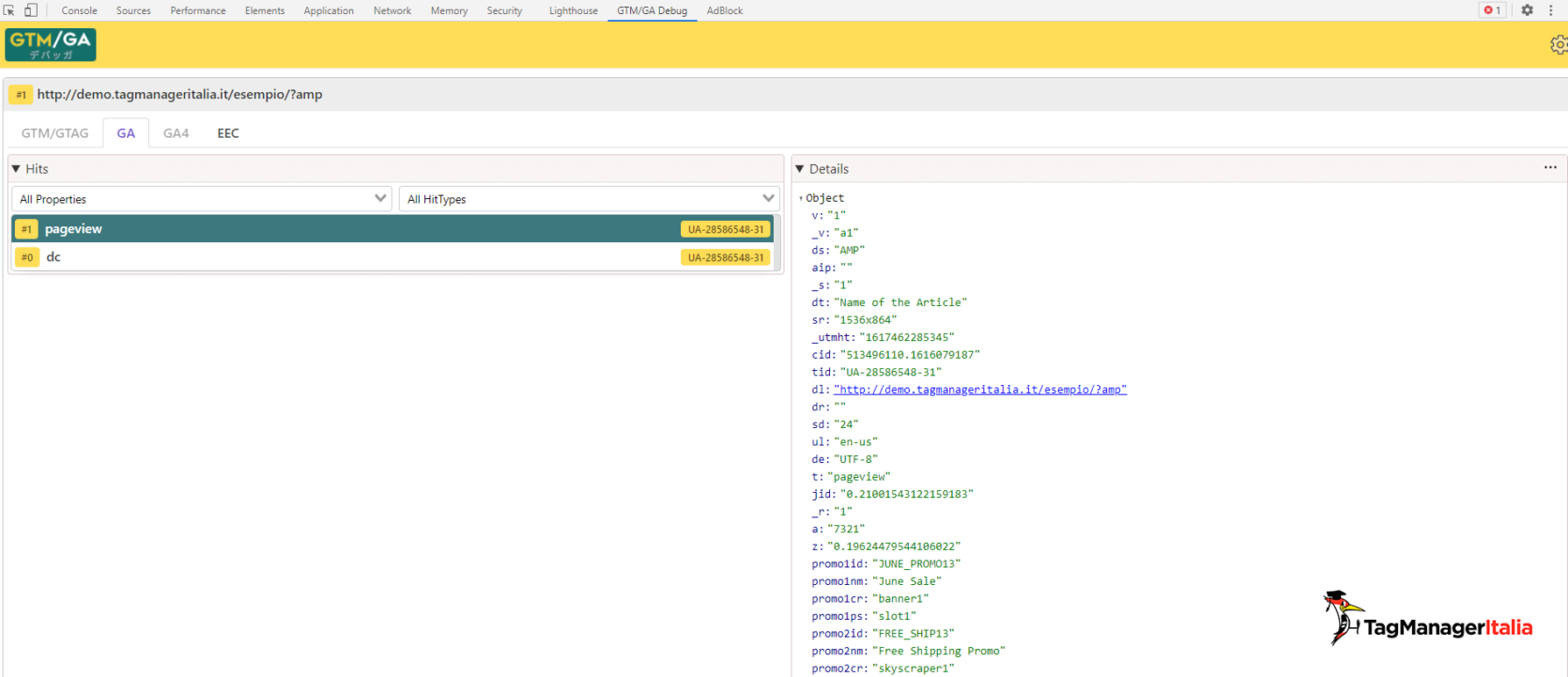Collapse the Hits panel section
The image size is (1568, 677).
(x=17, y=169)
